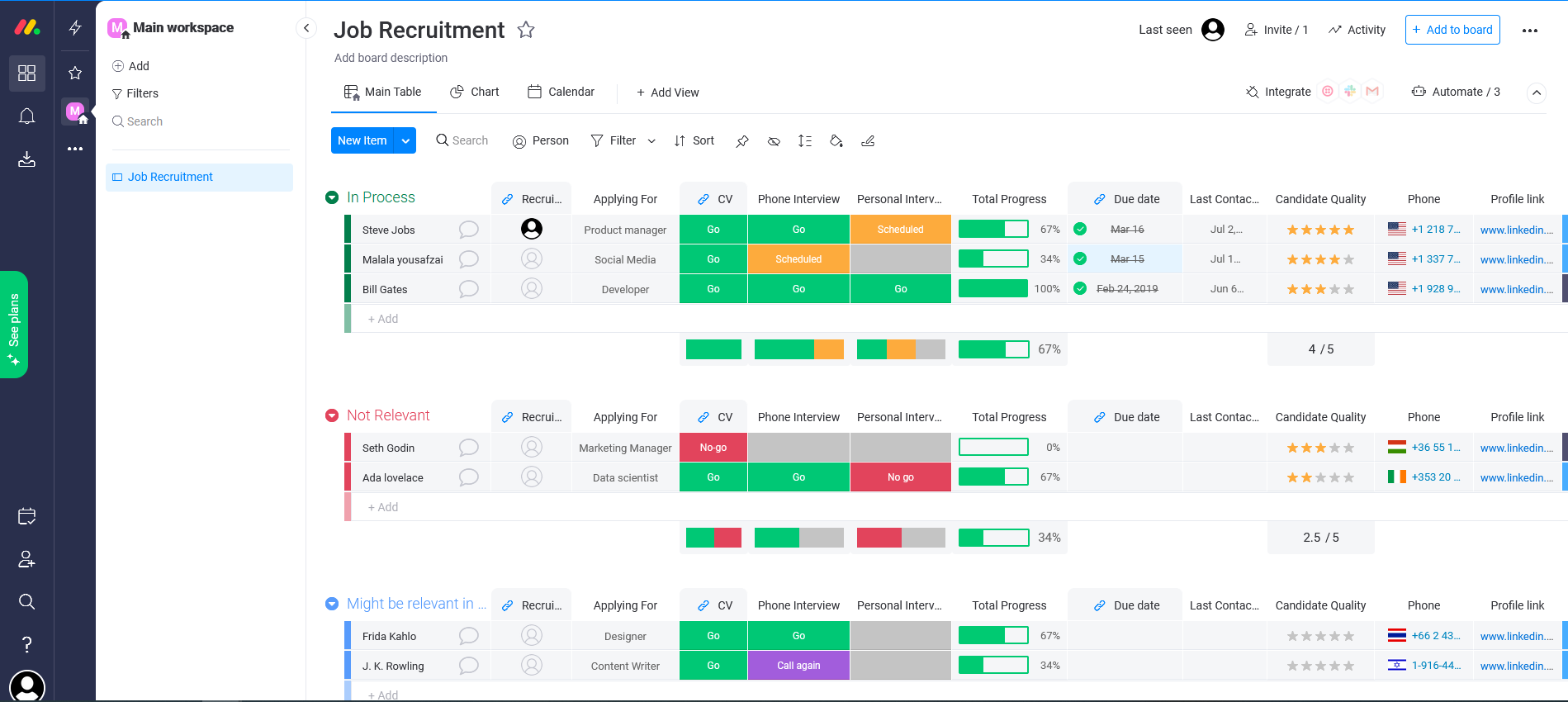
Task: Open favorites star in secondary rail
Action: click(x=75, y=73)
